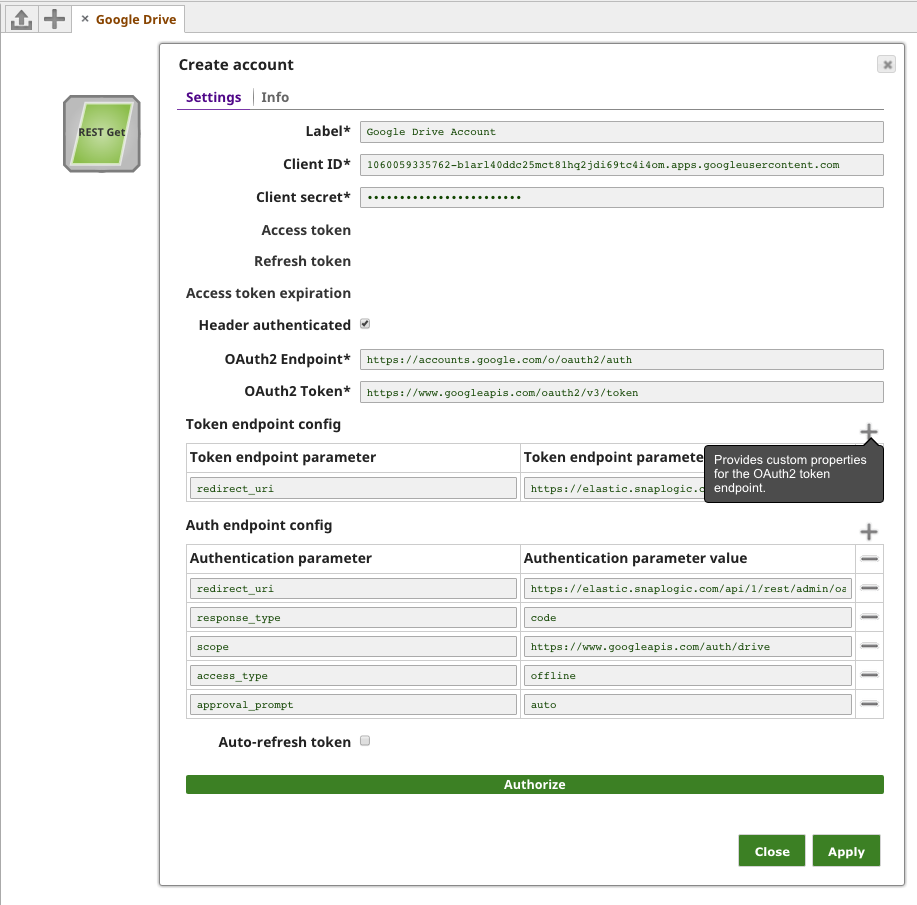This screenshot has height=905, width=917.
Task: Remove the scope authentication parameter row
Action: point(869,645)
